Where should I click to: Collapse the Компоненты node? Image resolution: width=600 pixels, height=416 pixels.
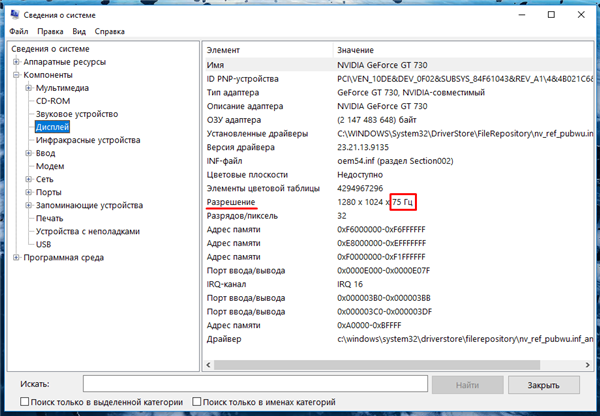16,75
